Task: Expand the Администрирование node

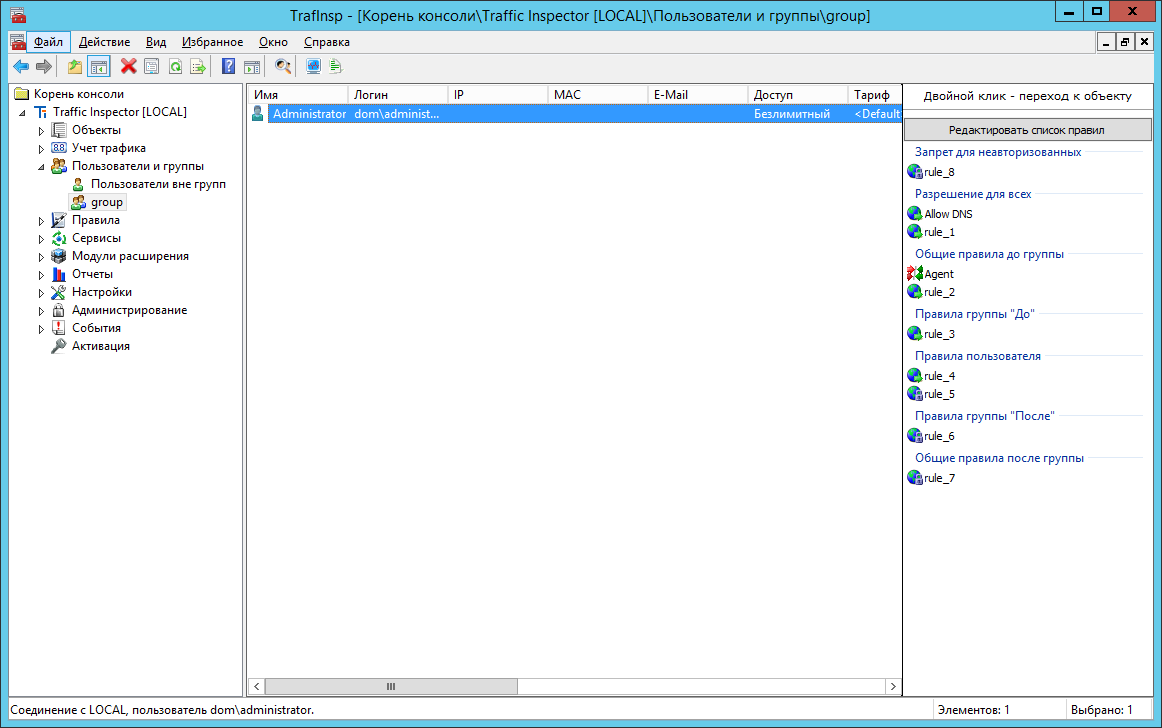Action: coord(42,311)
